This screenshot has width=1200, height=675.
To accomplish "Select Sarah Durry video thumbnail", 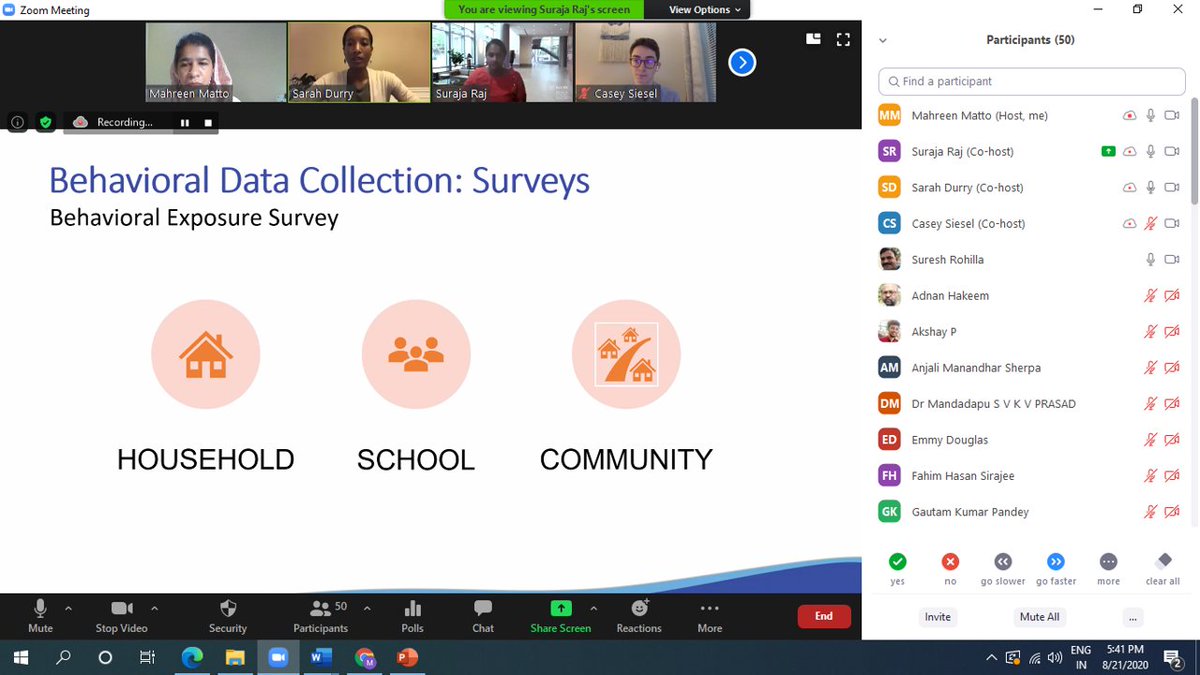I will tap(359, 62).
